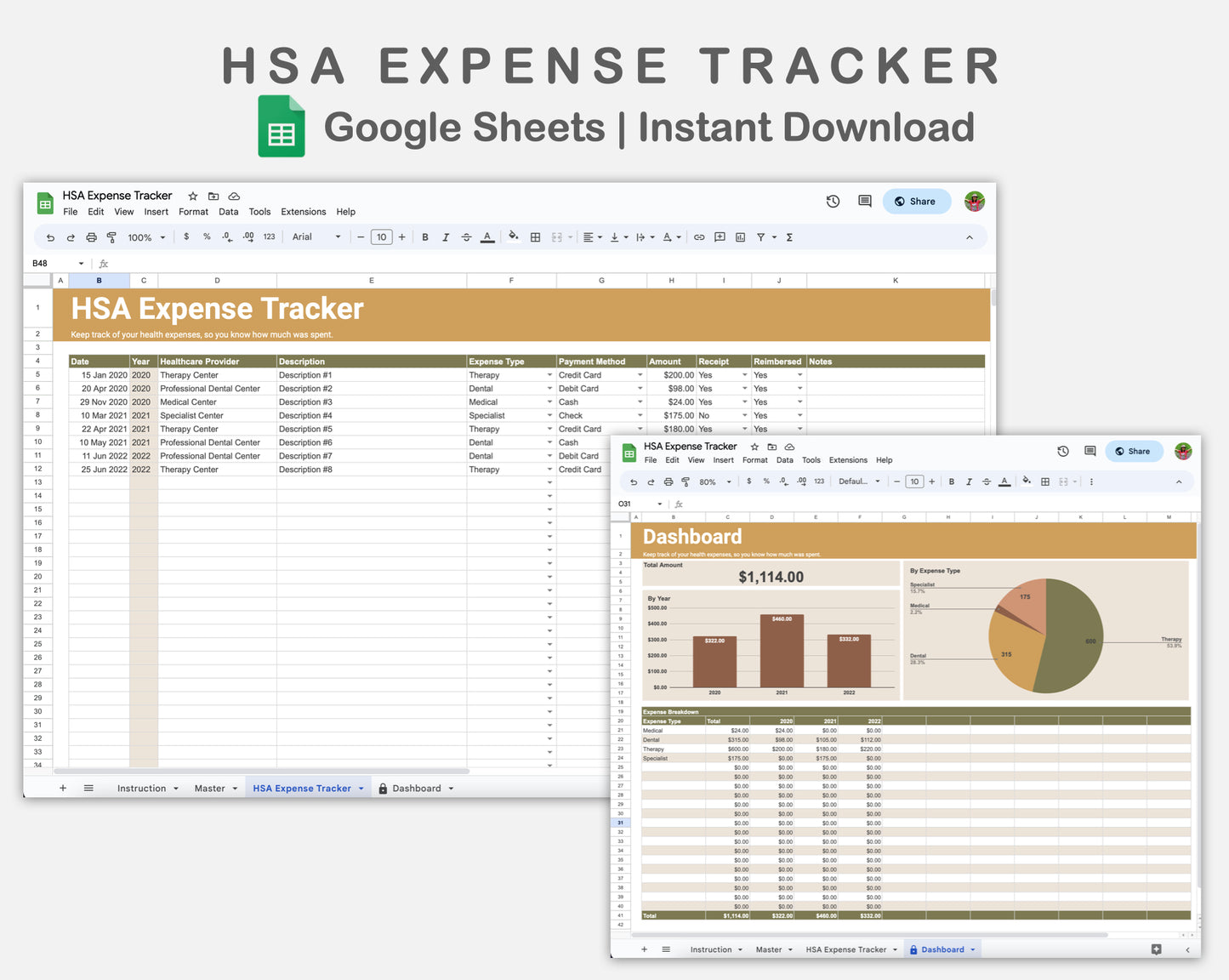
Task: Select the paint format tool
Action: pyautogui.click(x=111, y=237)
